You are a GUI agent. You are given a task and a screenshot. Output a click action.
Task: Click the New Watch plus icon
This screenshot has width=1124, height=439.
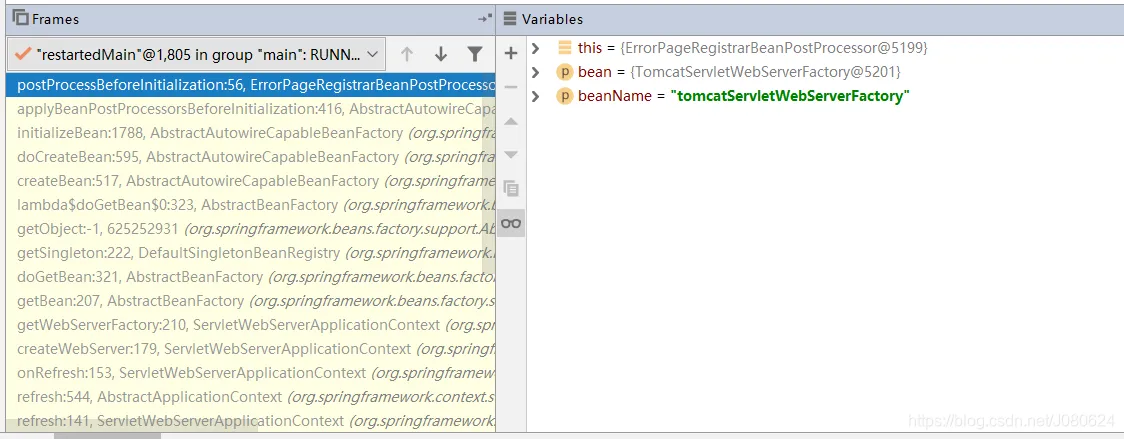point(511,53)
